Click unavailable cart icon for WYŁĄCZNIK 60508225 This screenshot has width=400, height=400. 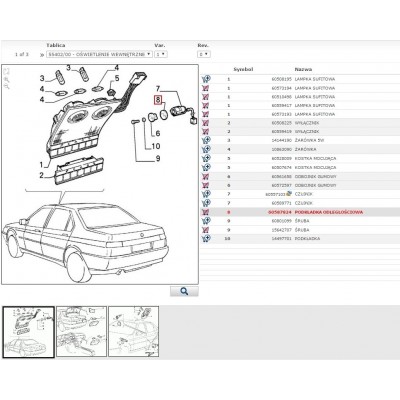[x=206, y=123]
